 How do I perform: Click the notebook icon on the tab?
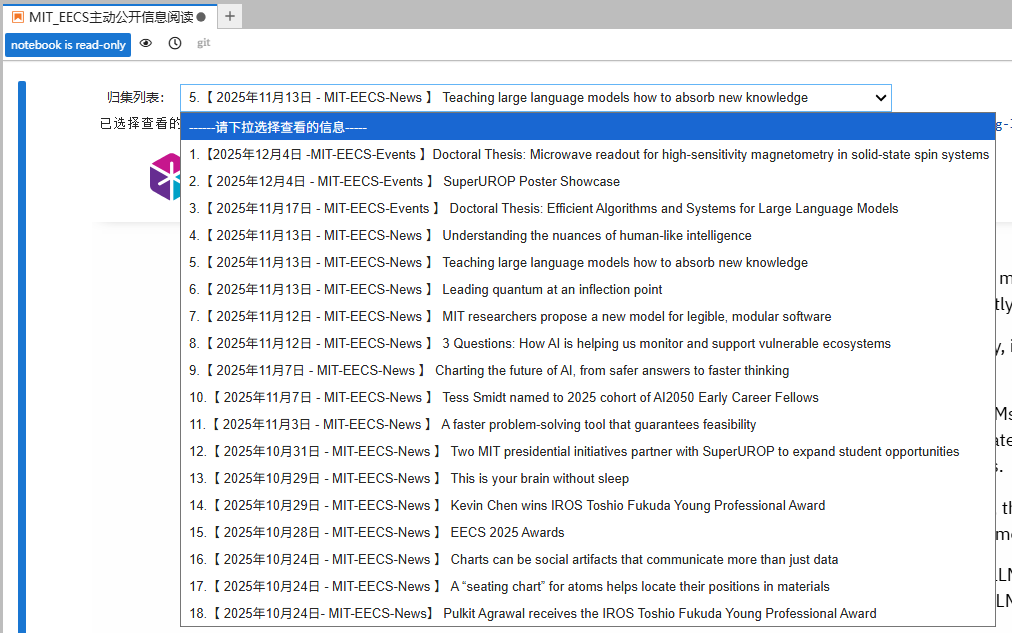click(x=18, y=17)
